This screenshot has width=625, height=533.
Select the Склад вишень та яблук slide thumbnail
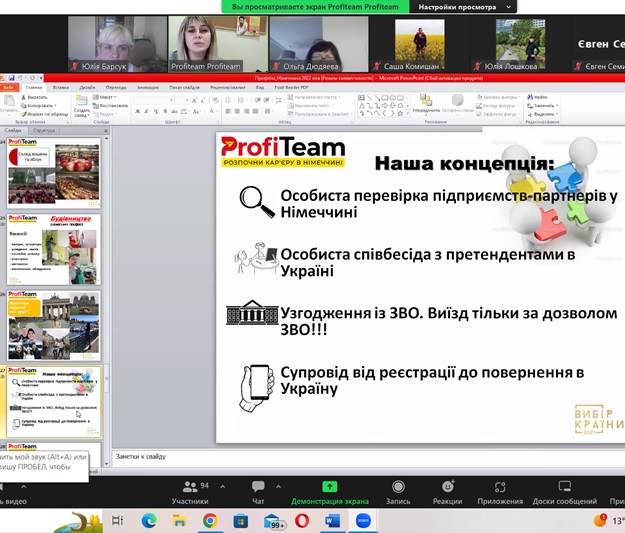[x=53, y=173]
